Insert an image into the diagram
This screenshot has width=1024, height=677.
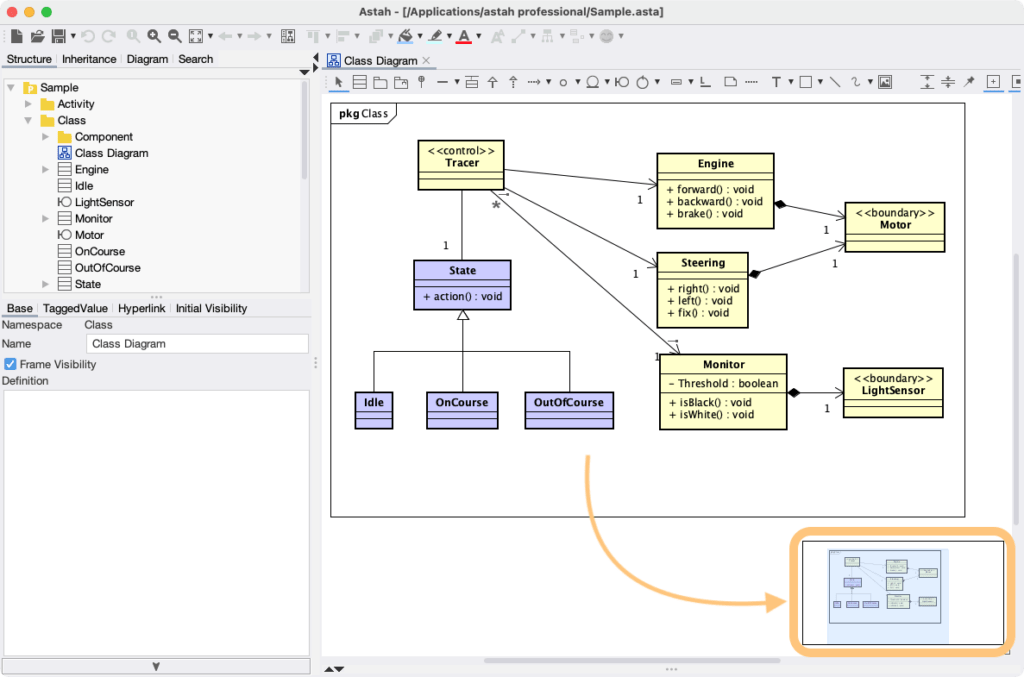pos(885,82)
